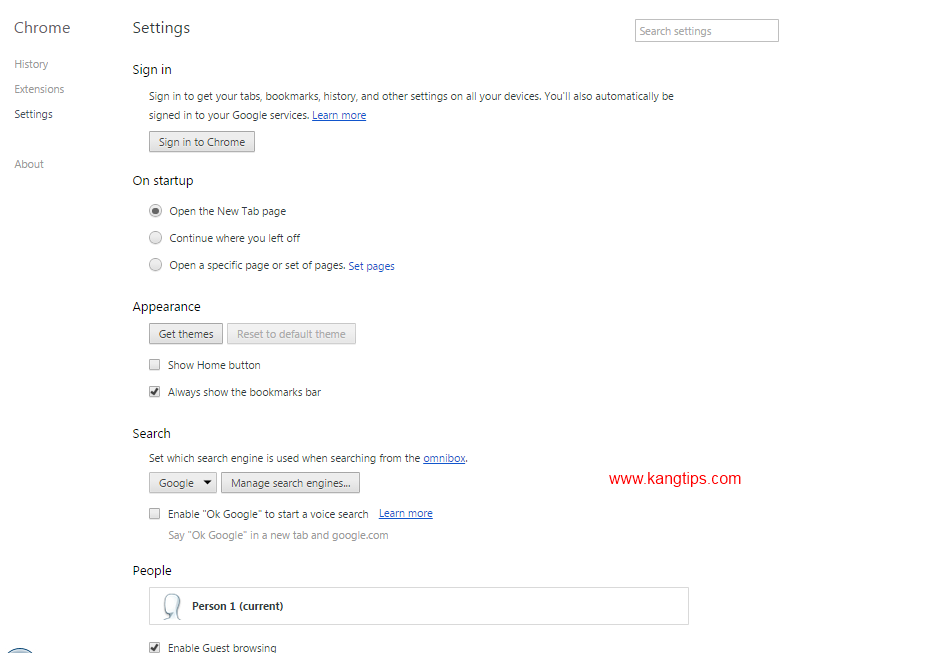Viewport: 950px width, 653px height.
Task: Toggle Enable Guest browsing checkbox
Action: (154, 647)
